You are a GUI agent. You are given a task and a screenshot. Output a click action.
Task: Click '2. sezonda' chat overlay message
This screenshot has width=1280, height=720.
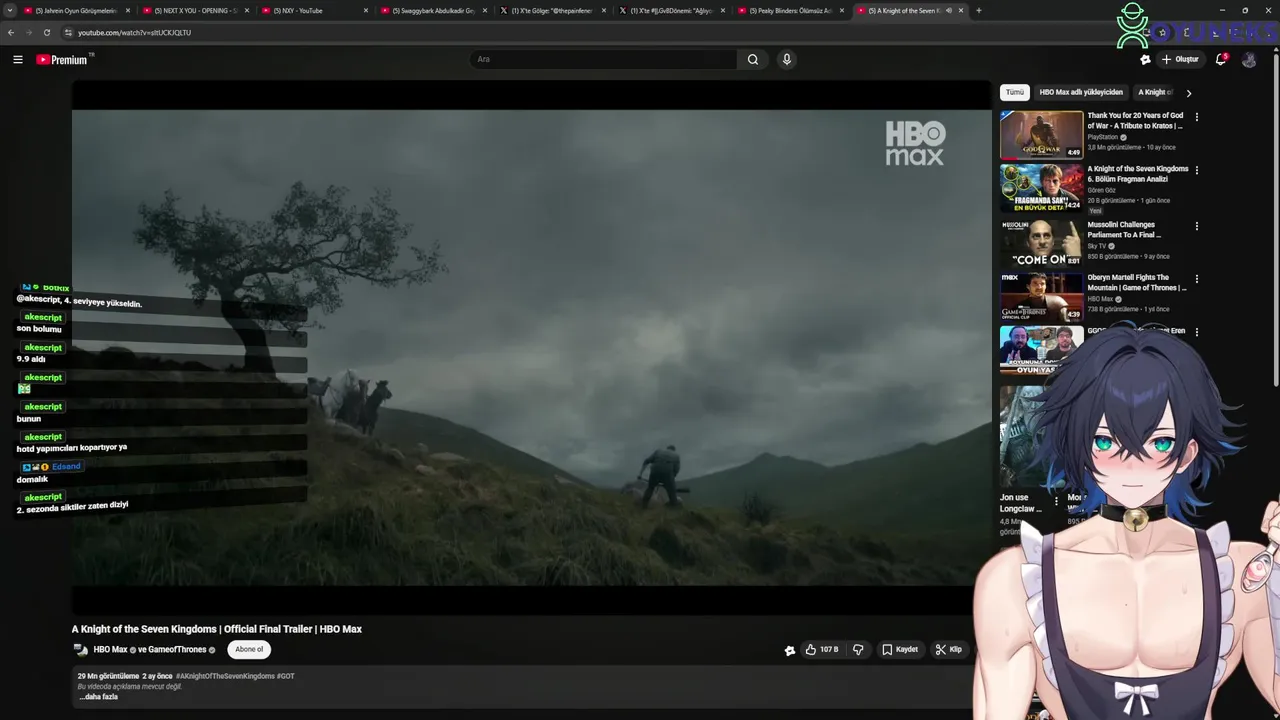pyautogui.click(x=73, y=507)
